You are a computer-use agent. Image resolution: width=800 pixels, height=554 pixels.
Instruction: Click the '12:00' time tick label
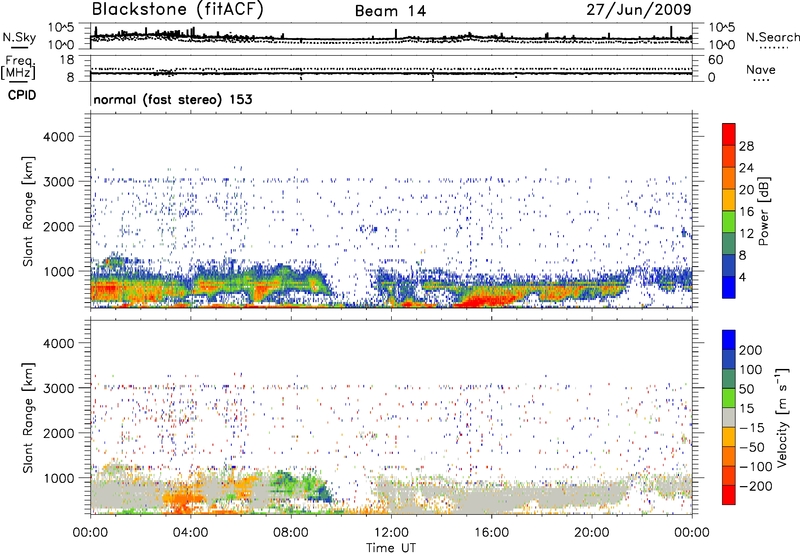391,533
